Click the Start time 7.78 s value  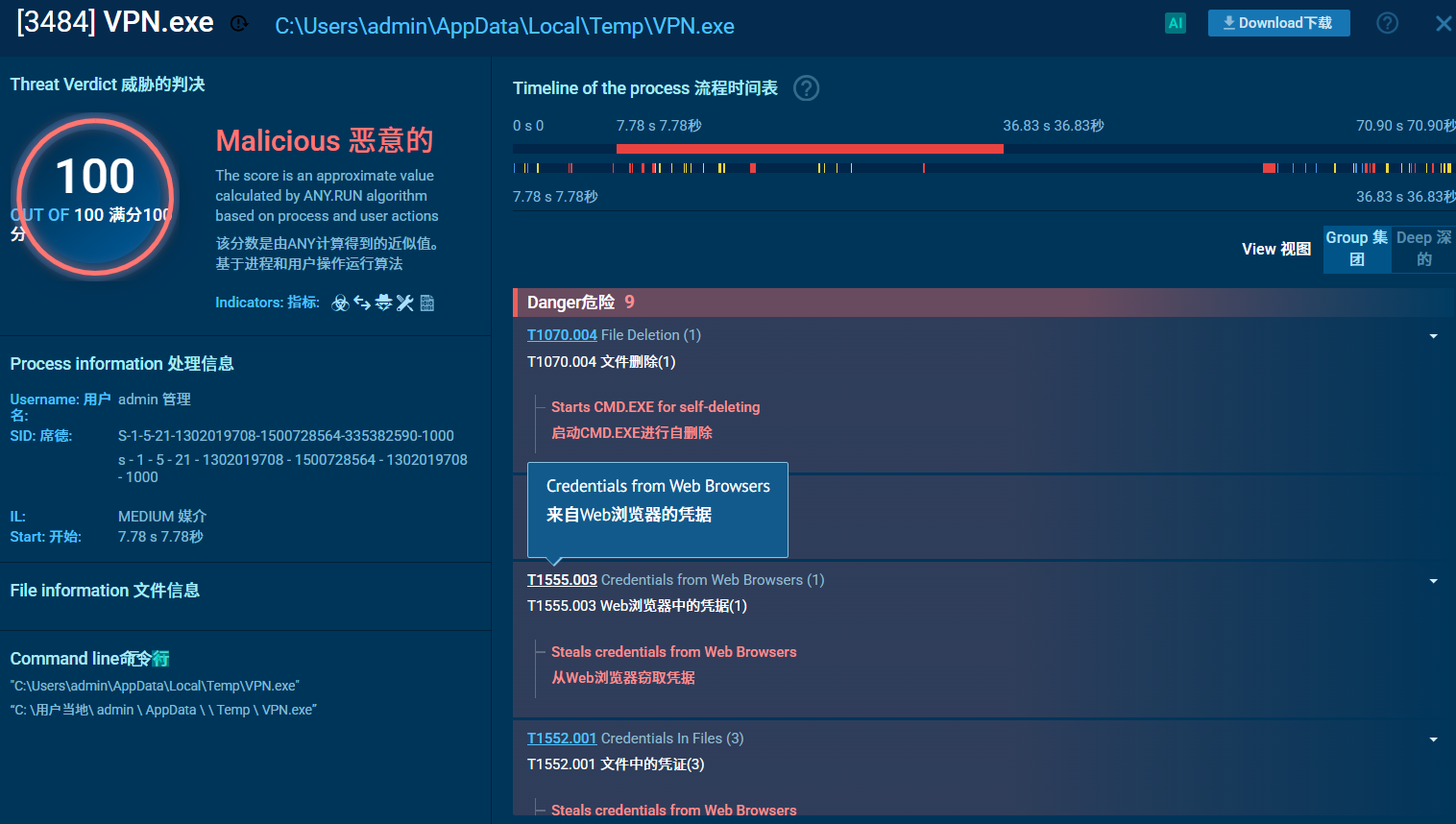(x=160, y=537)
